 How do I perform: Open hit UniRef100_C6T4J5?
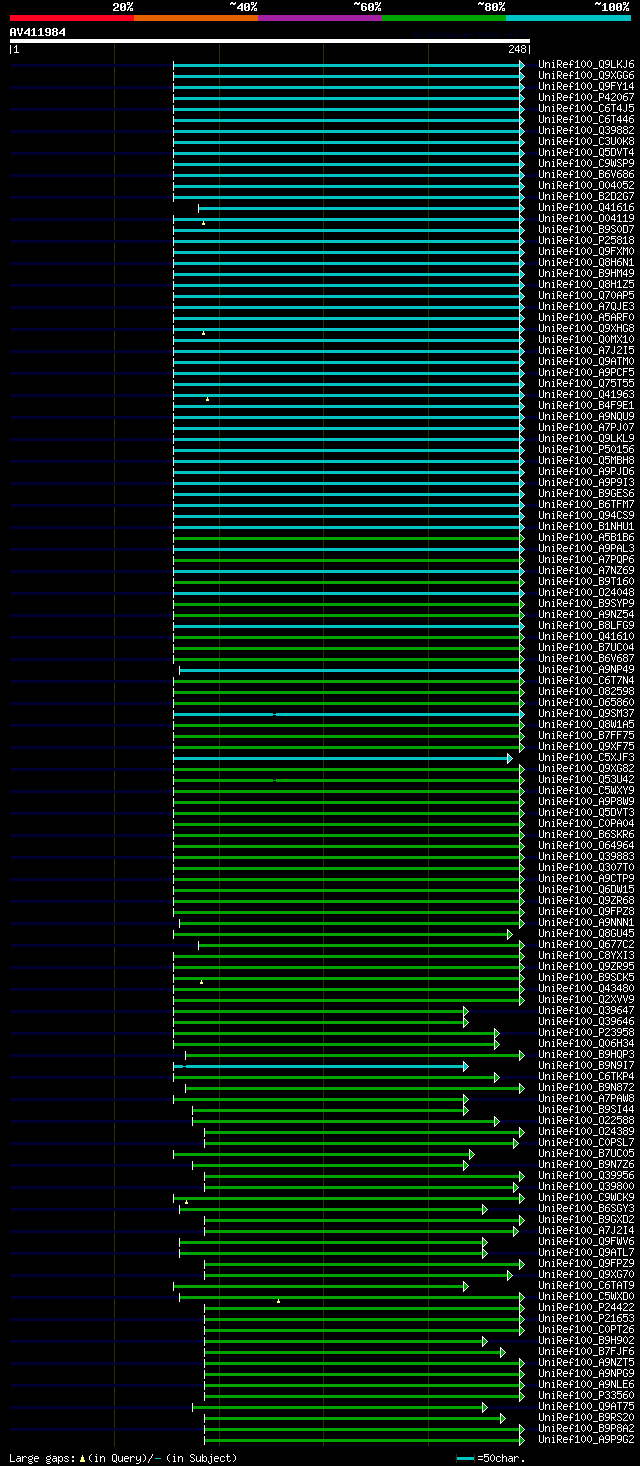pos(586,108)
